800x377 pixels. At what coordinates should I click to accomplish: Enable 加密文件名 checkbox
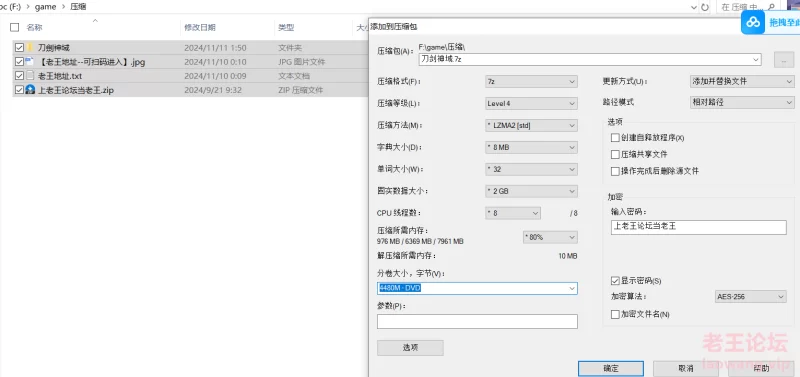pos(615,314)
